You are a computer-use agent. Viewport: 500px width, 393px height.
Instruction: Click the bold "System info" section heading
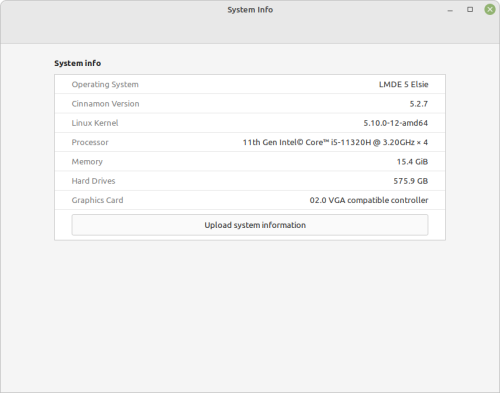click(78, 63)
